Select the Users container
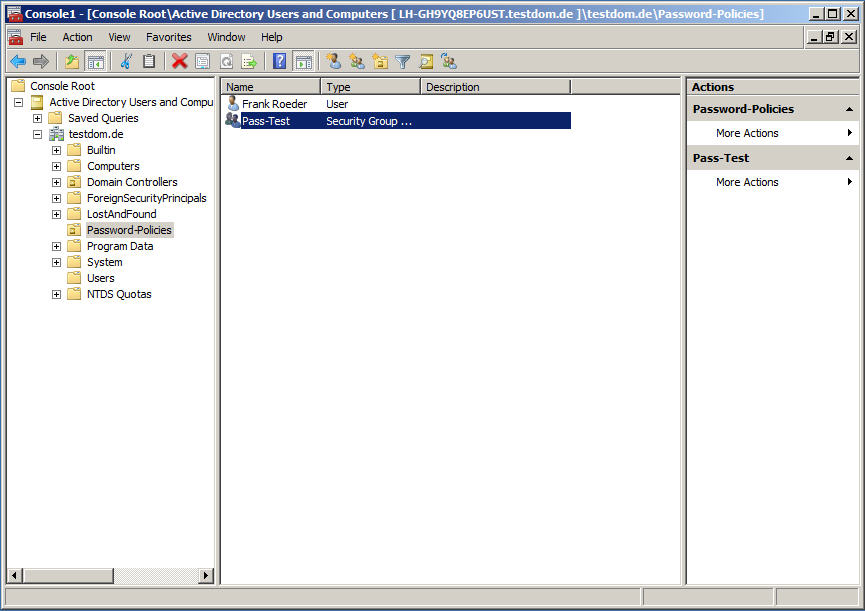865x611 pixels. coord(100,278)
